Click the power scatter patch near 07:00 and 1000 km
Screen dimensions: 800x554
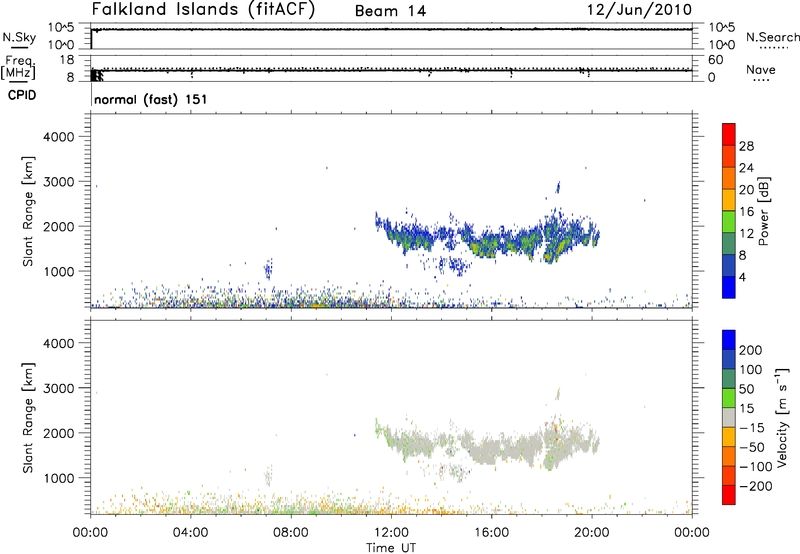(268, 269)
